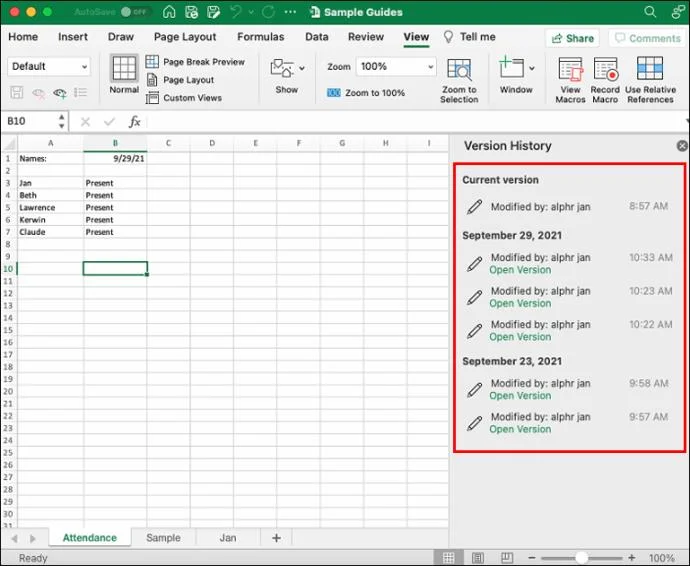This screenshot has width=690, height=566.
Task: Expand the Undo history dropdown arrow
Action: click(x=251, y=12)
